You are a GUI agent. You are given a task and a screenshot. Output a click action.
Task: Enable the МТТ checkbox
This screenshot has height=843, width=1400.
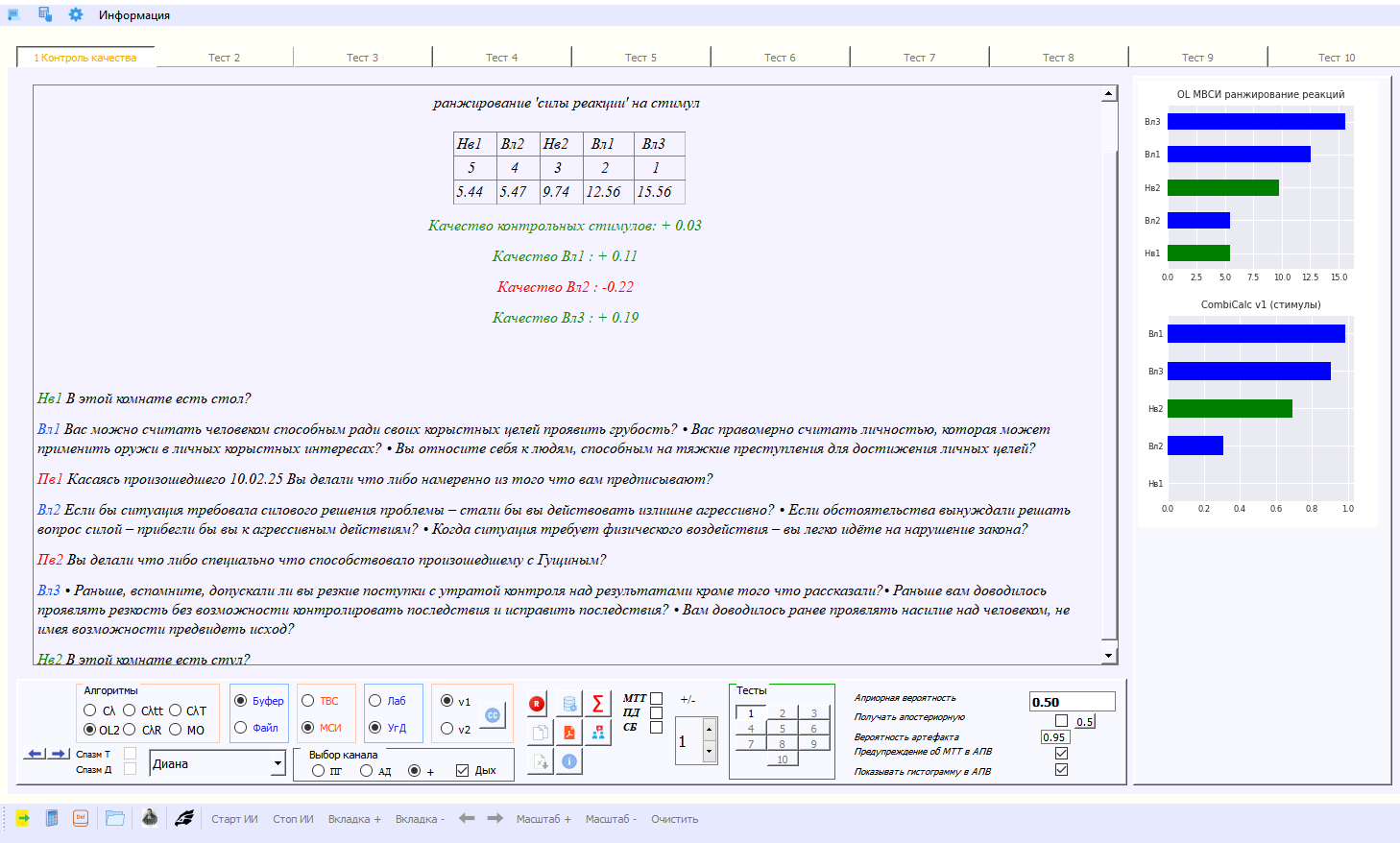click(x=657, y=699)
